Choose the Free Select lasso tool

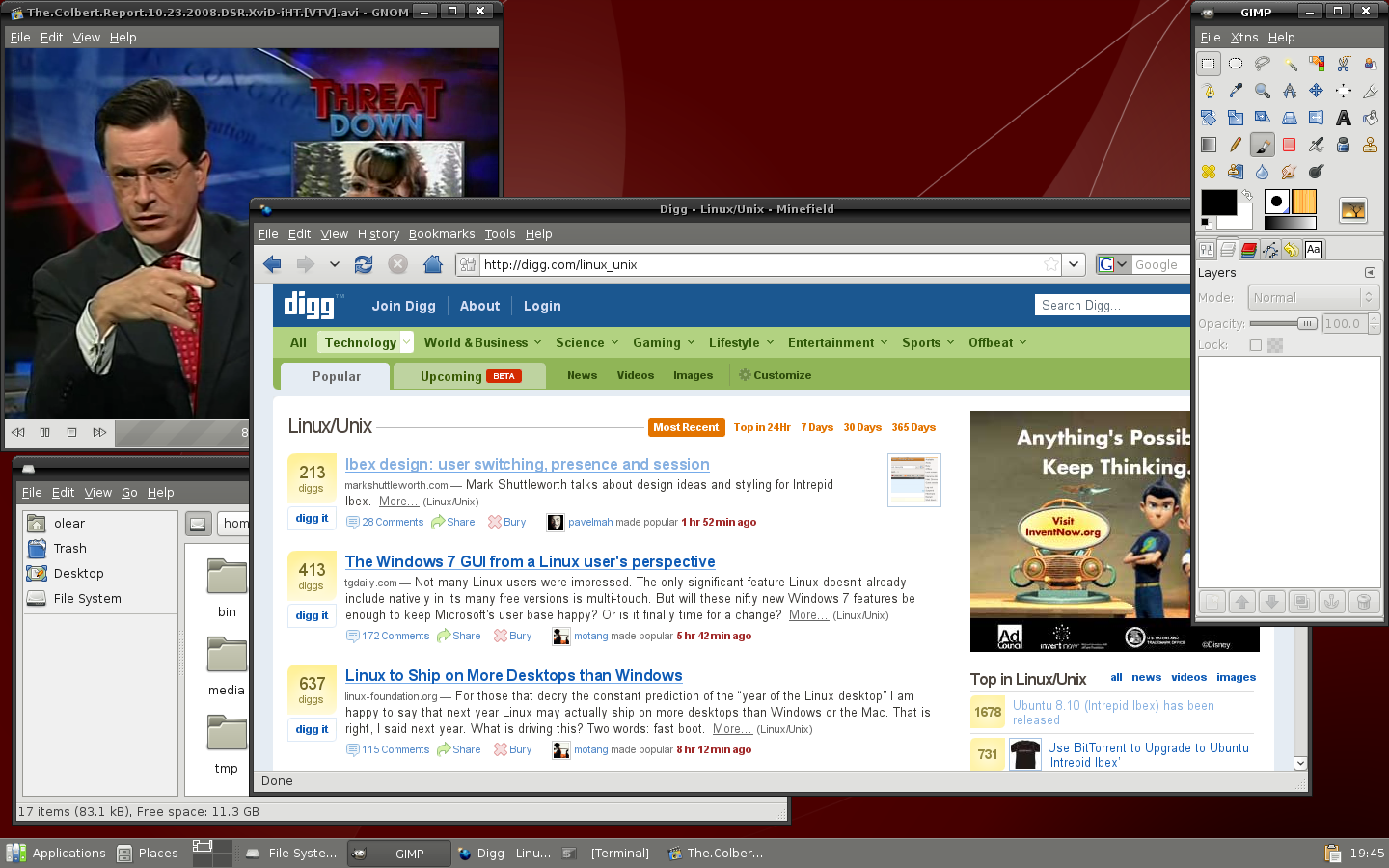(x=1263, y=64)
